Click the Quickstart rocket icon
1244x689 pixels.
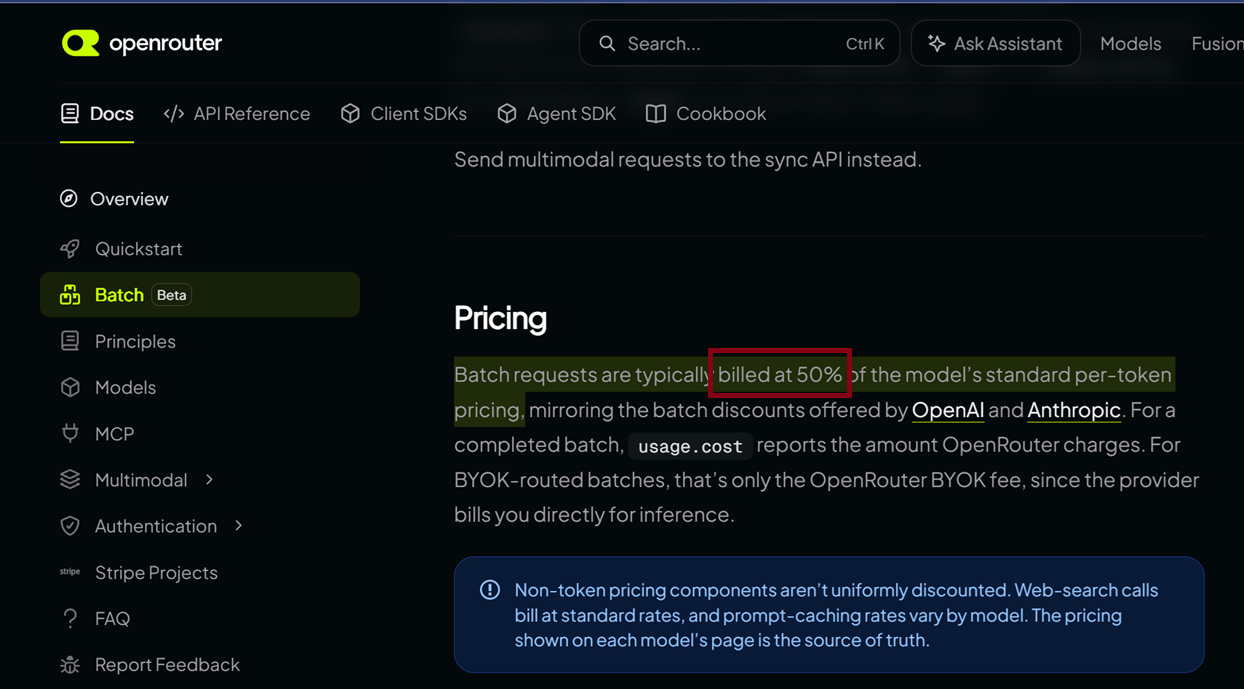[70, 249]
